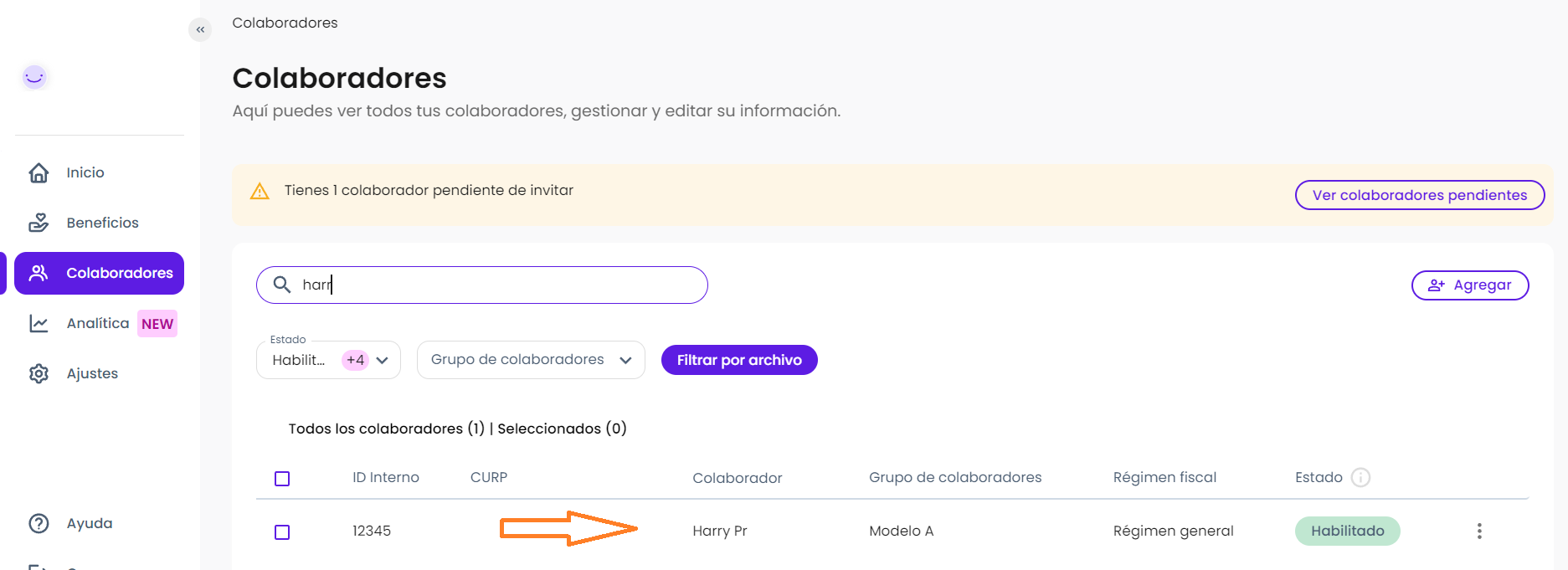Go to Inicio in the sidebar
This screenshot has height=570, width=1568.
[85, 172]
